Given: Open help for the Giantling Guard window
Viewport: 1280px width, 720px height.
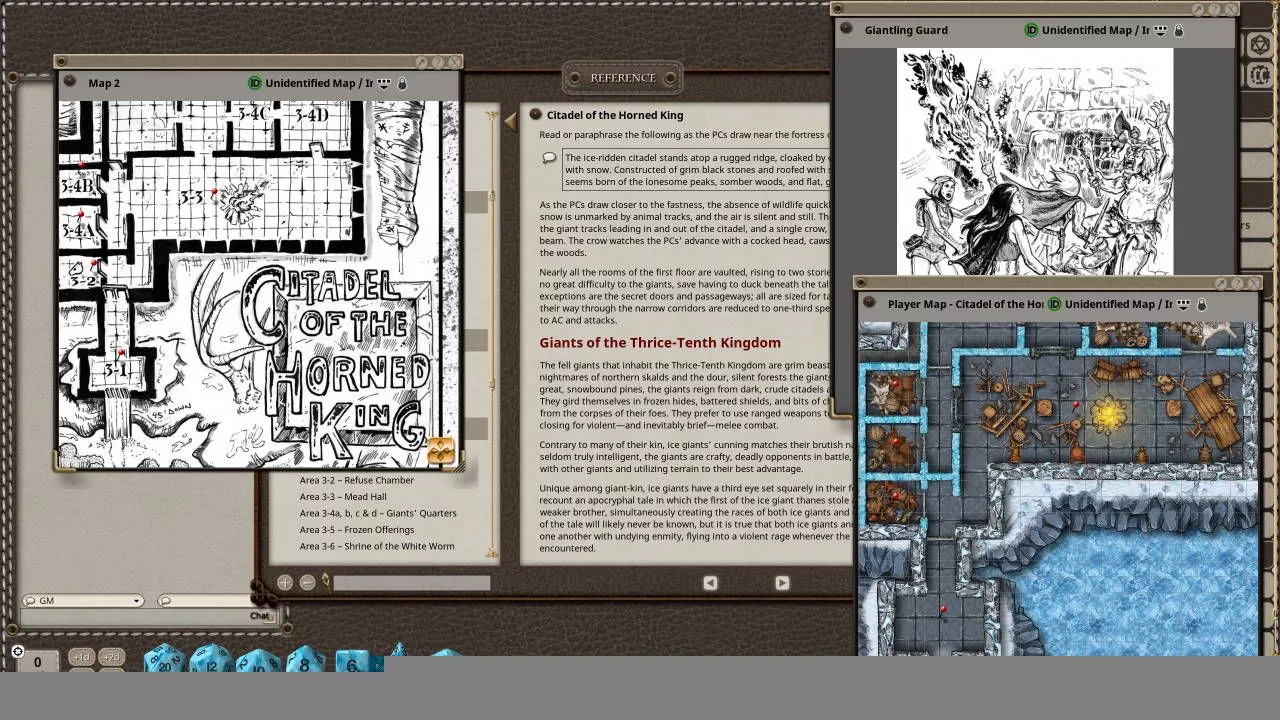Looking at the screenshot, I should coord(1214,9).
